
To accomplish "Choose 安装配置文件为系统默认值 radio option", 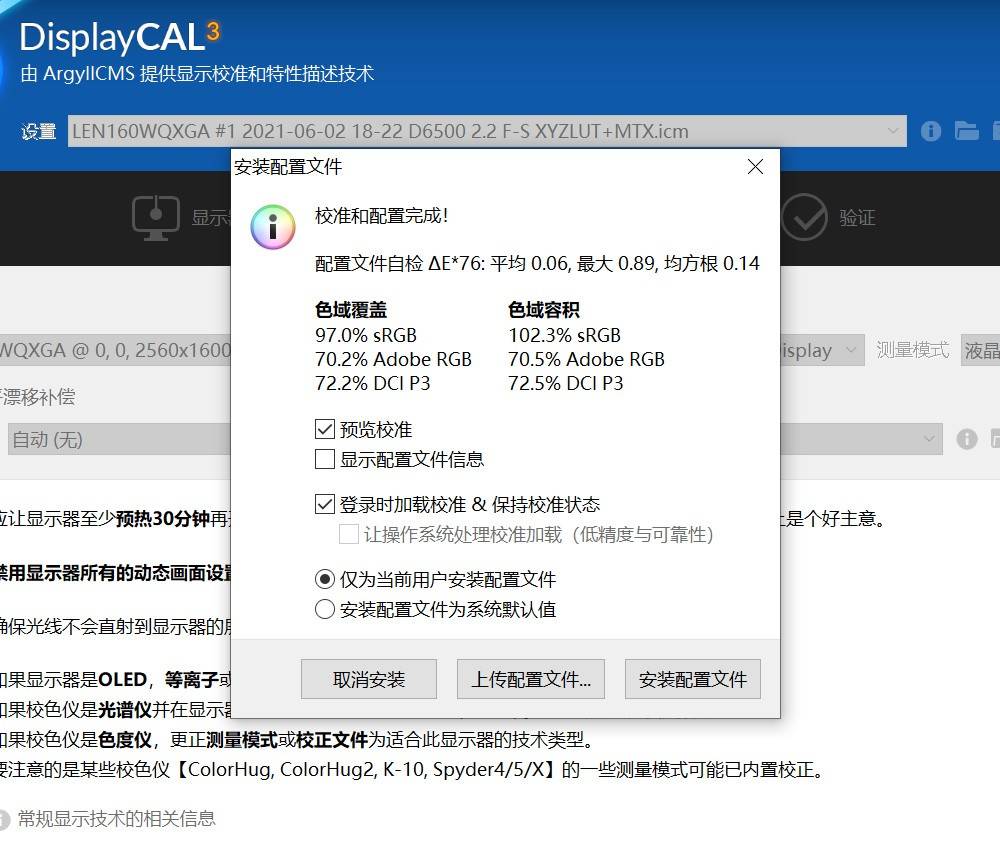I will click(325, 610).
